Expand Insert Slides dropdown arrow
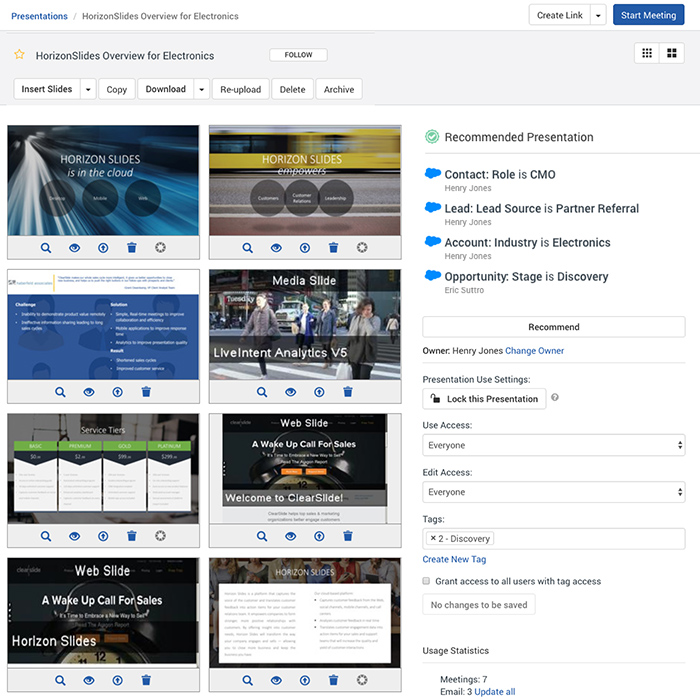This screenshot has width=700, height=700. click(88, 89)
